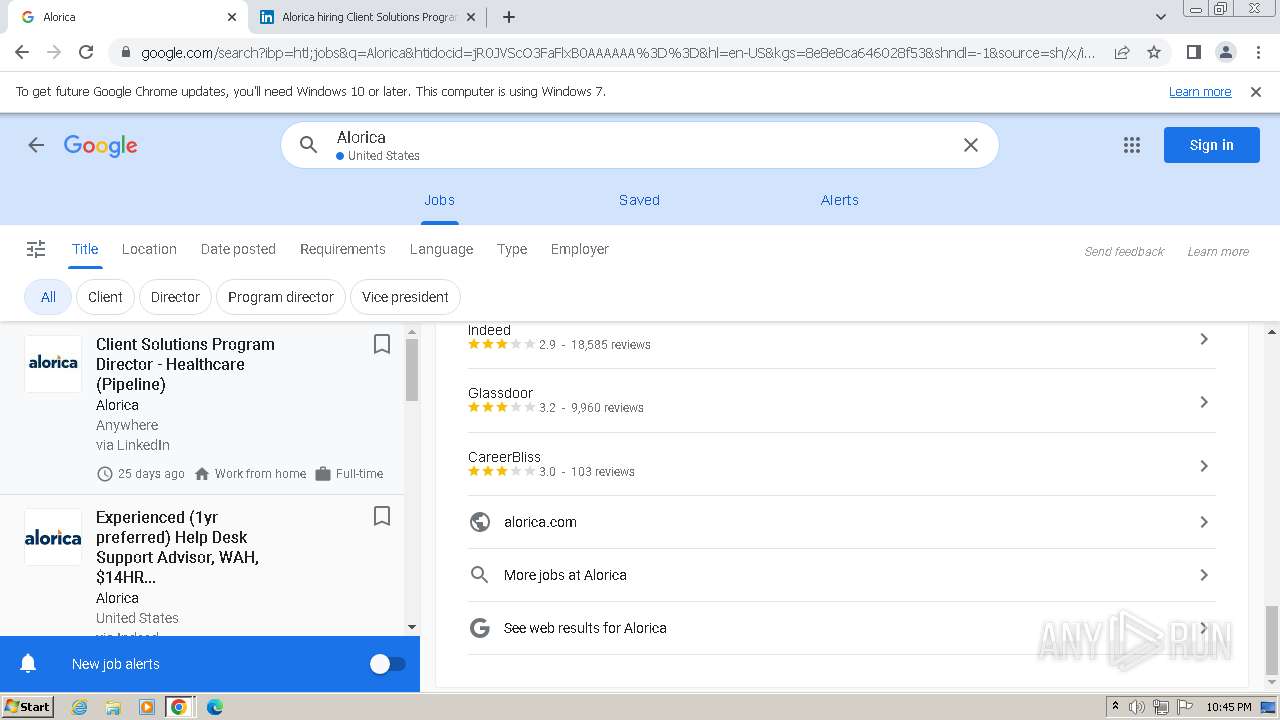This screenshot has height=720, width=1280.
Task: Open the filter settings sliders icon
Action: [x=36, y=249]
